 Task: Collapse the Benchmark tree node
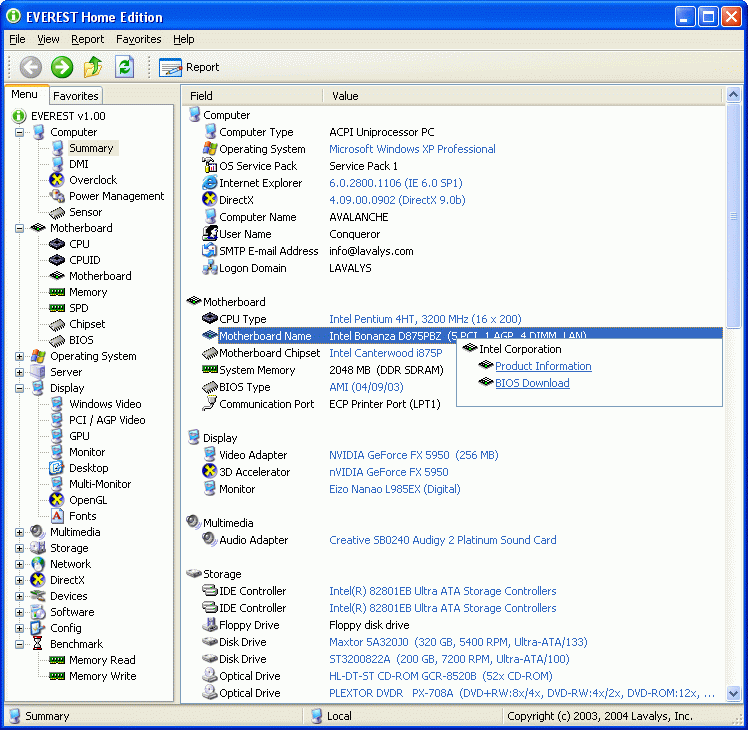(20, 644)
